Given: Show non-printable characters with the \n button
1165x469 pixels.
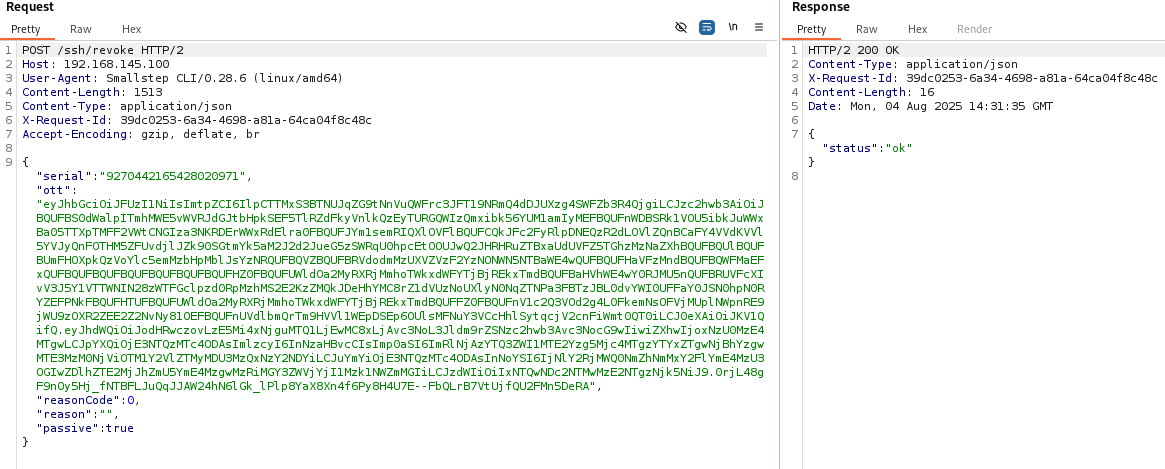Looking at the screenshot, I should (x=733, y=28).
